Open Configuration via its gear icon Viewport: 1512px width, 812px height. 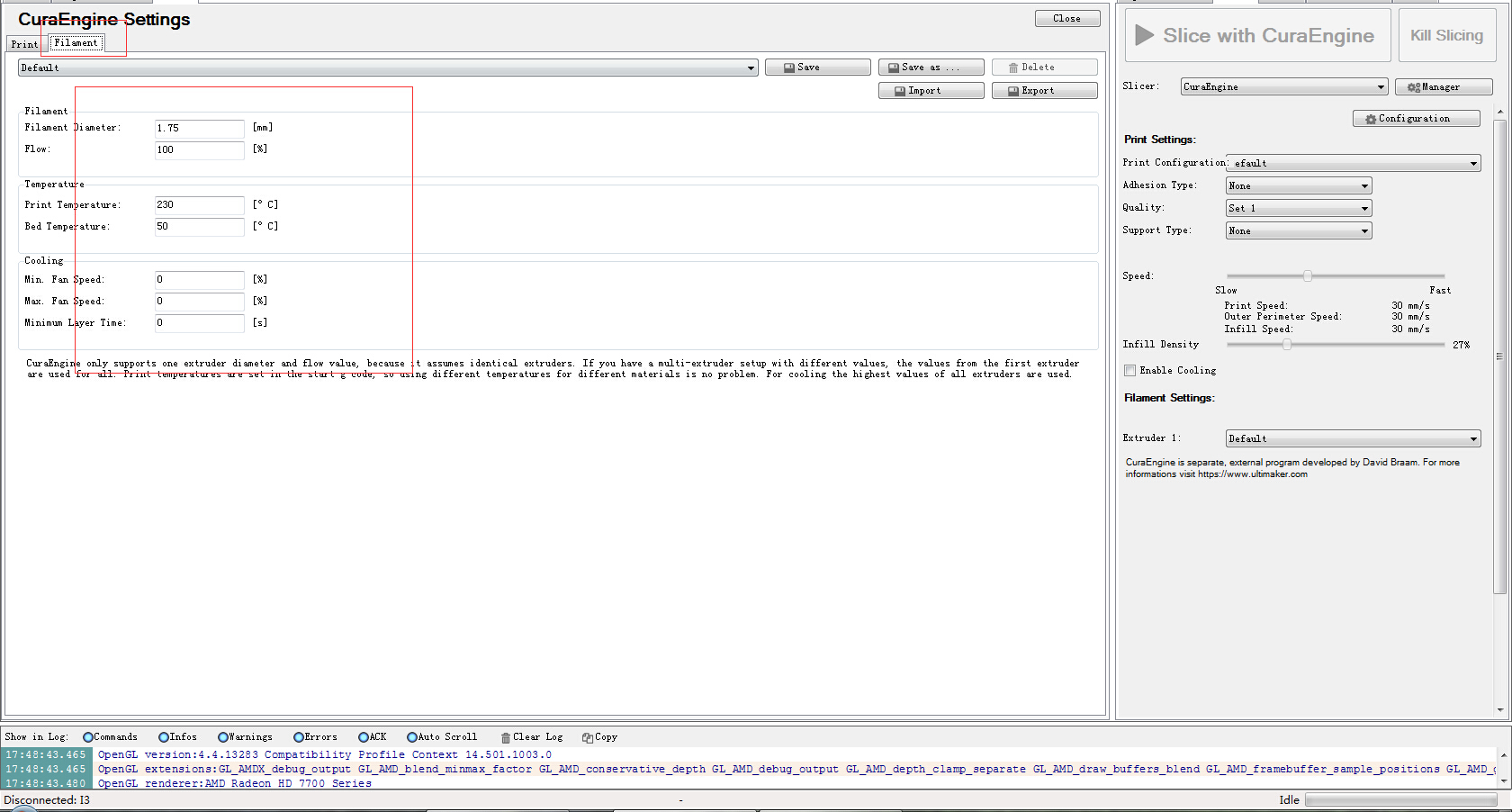pyautogui.click(x=1371, y=119)
